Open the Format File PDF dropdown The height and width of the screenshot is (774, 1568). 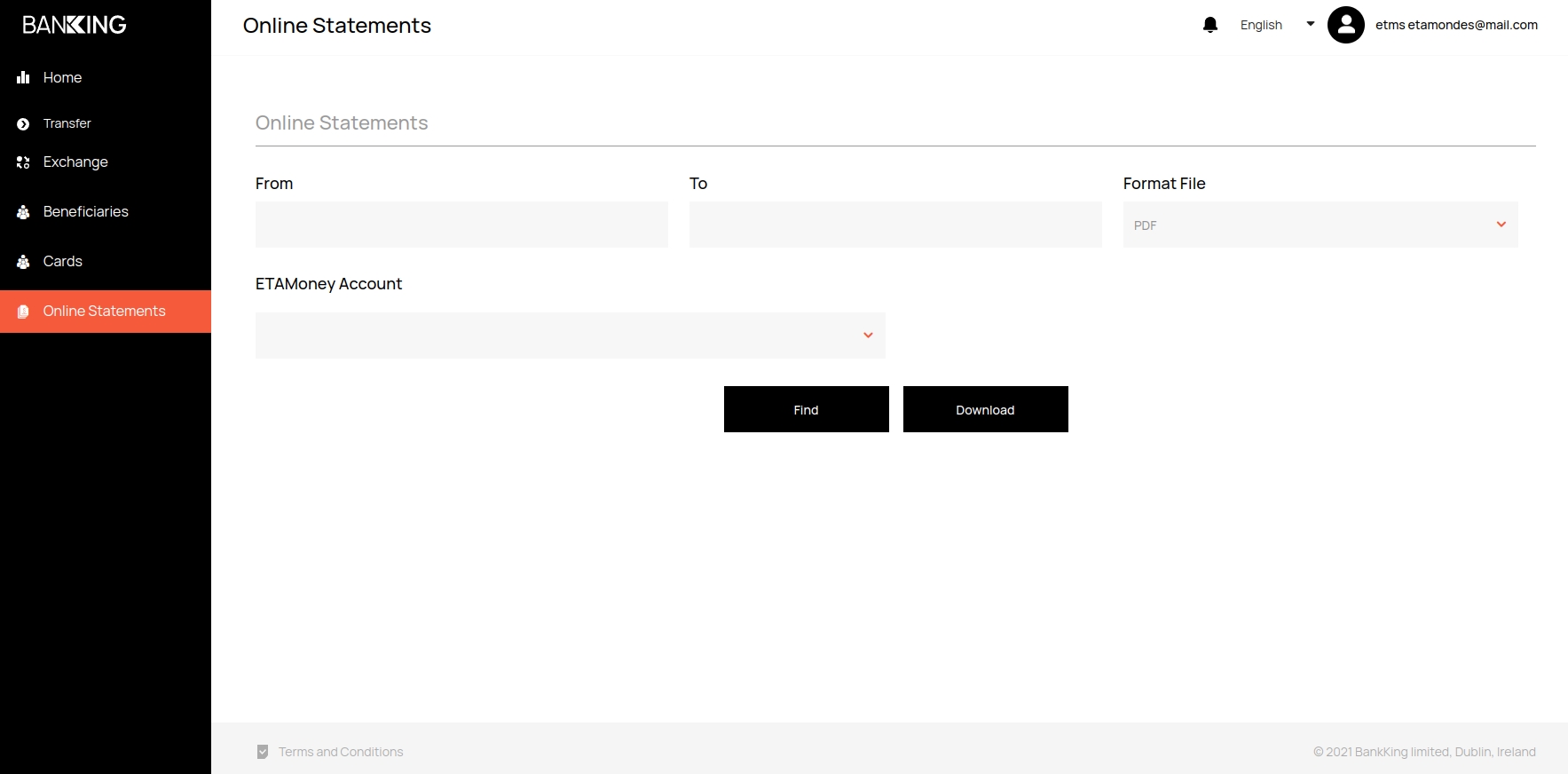1320,225
